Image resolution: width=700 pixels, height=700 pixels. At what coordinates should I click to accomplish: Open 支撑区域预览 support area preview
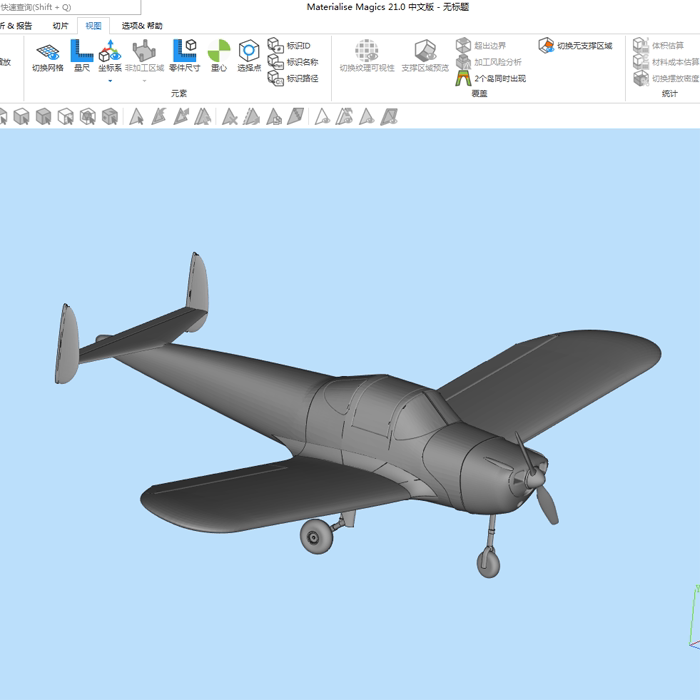click(x=425, y=55)
